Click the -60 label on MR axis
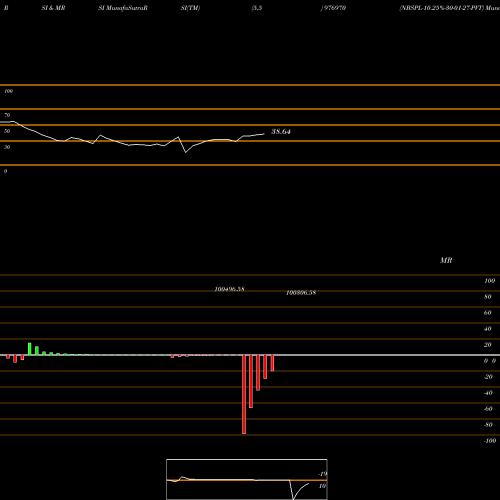Image resolution: width=500 pixels, height=500 pixels. tap(488, 409)
